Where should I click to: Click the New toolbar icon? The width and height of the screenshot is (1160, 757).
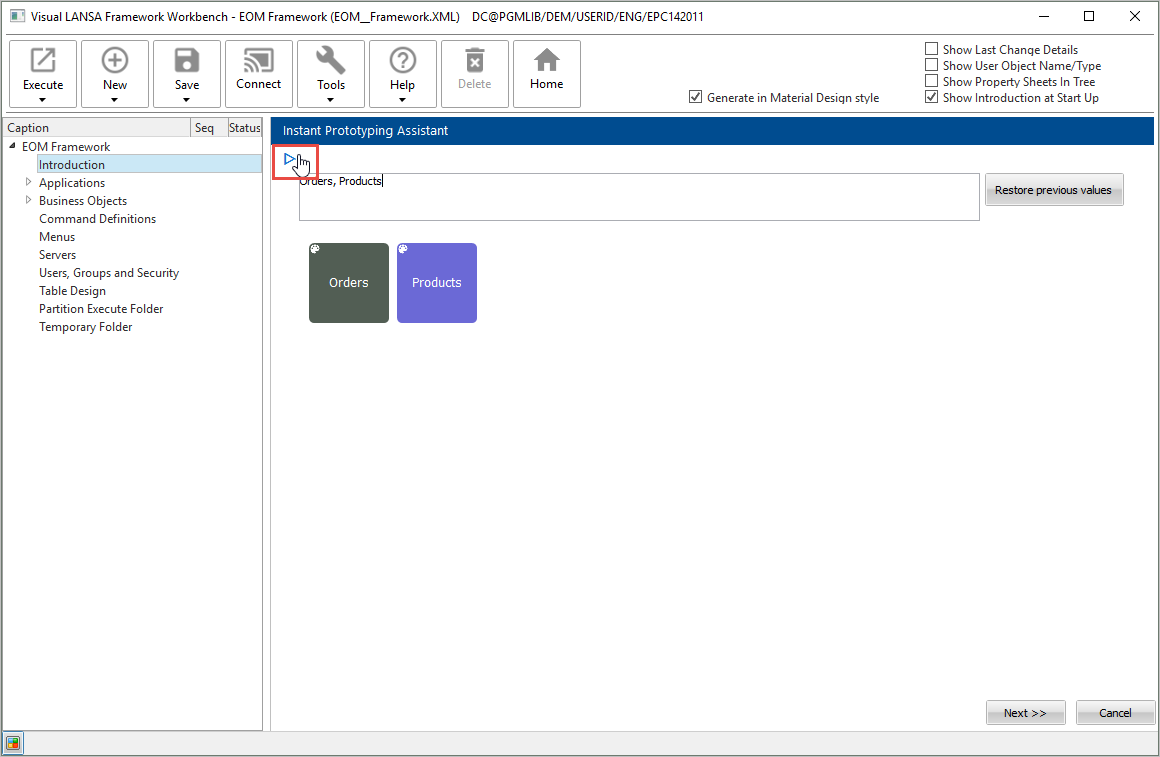(x=115, y=61)
